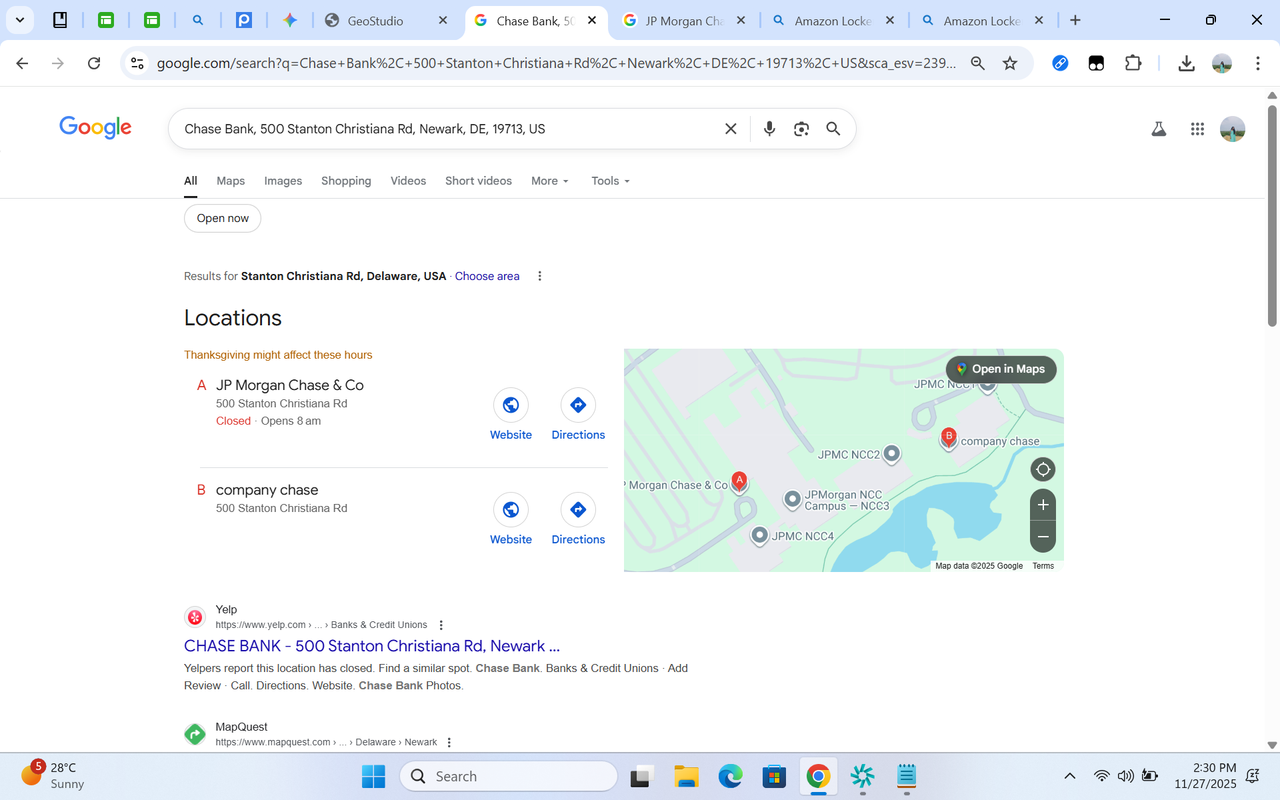The width and height of the screenshot is (1280, 800).
Task: Open Microsoft Edge from taskbar
Action: 730,776
